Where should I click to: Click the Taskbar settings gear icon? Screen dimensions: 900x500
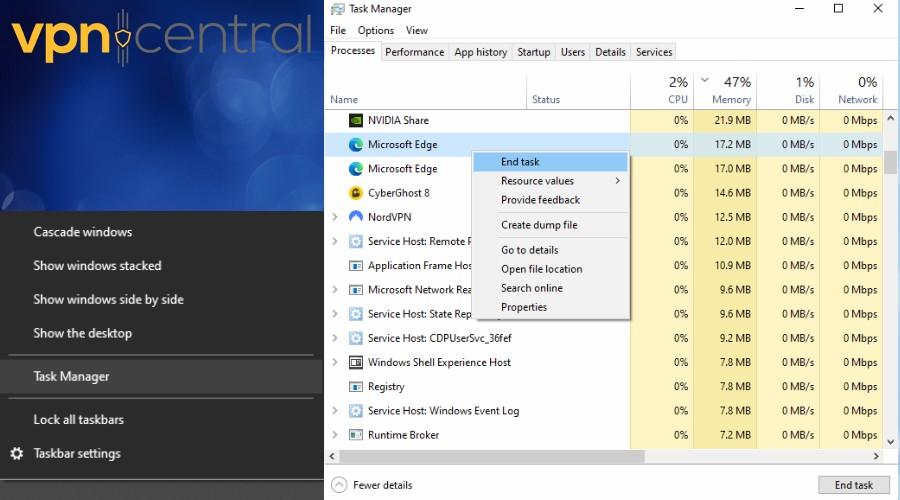(x=17, y=454)
